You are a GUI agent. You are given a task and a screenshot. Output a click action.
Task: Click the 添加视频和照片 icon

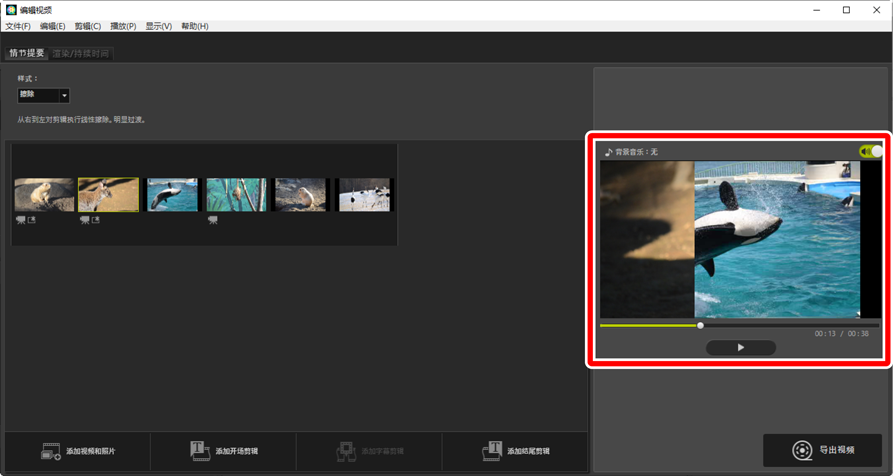click(51, 452)
